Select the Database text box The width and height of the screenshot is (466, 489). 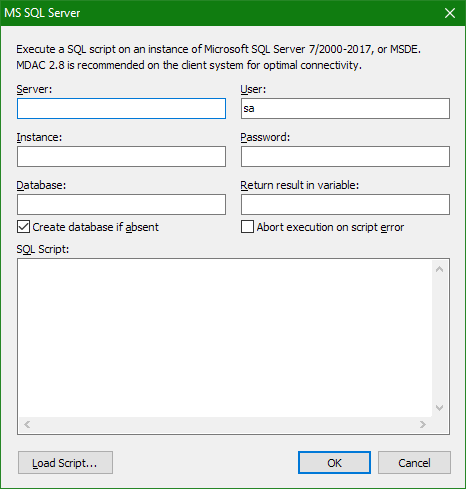pos(121,204)
